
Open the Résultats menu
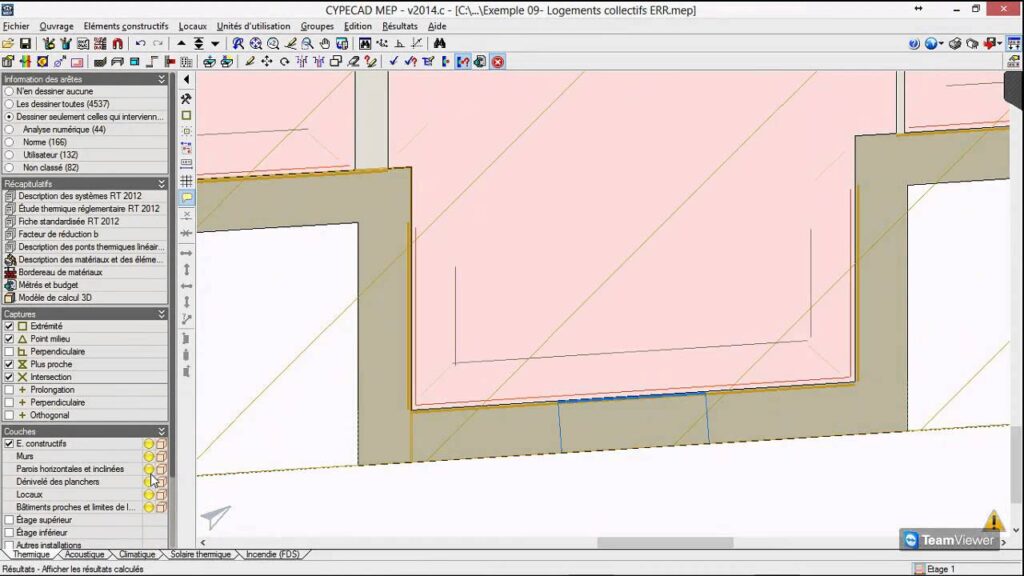[x=399, y=26]
